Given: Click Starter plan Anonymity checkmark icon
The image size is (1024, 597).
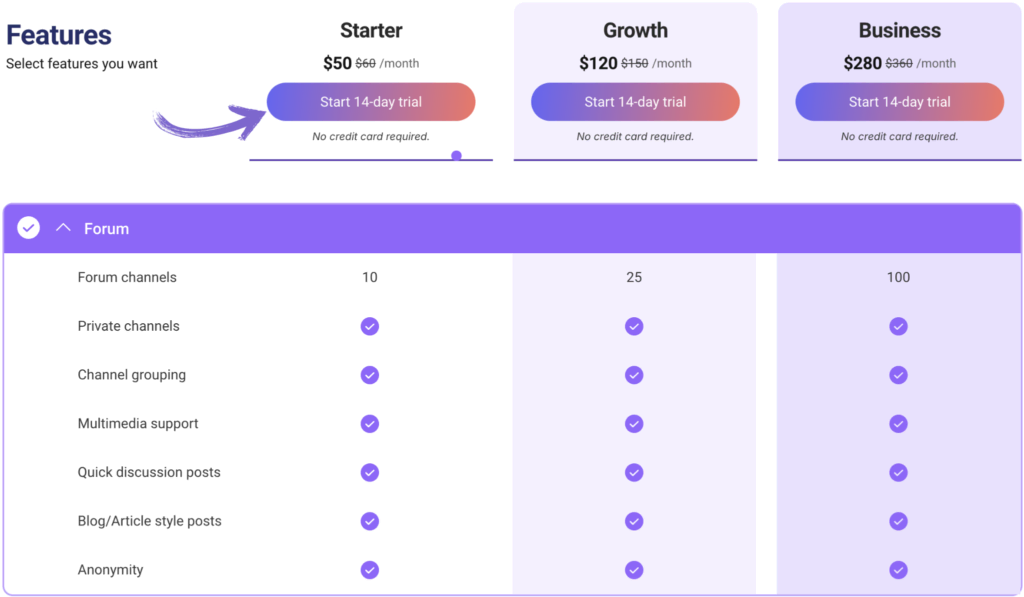Looking at the screenshot, I should [x=370, y=570].
